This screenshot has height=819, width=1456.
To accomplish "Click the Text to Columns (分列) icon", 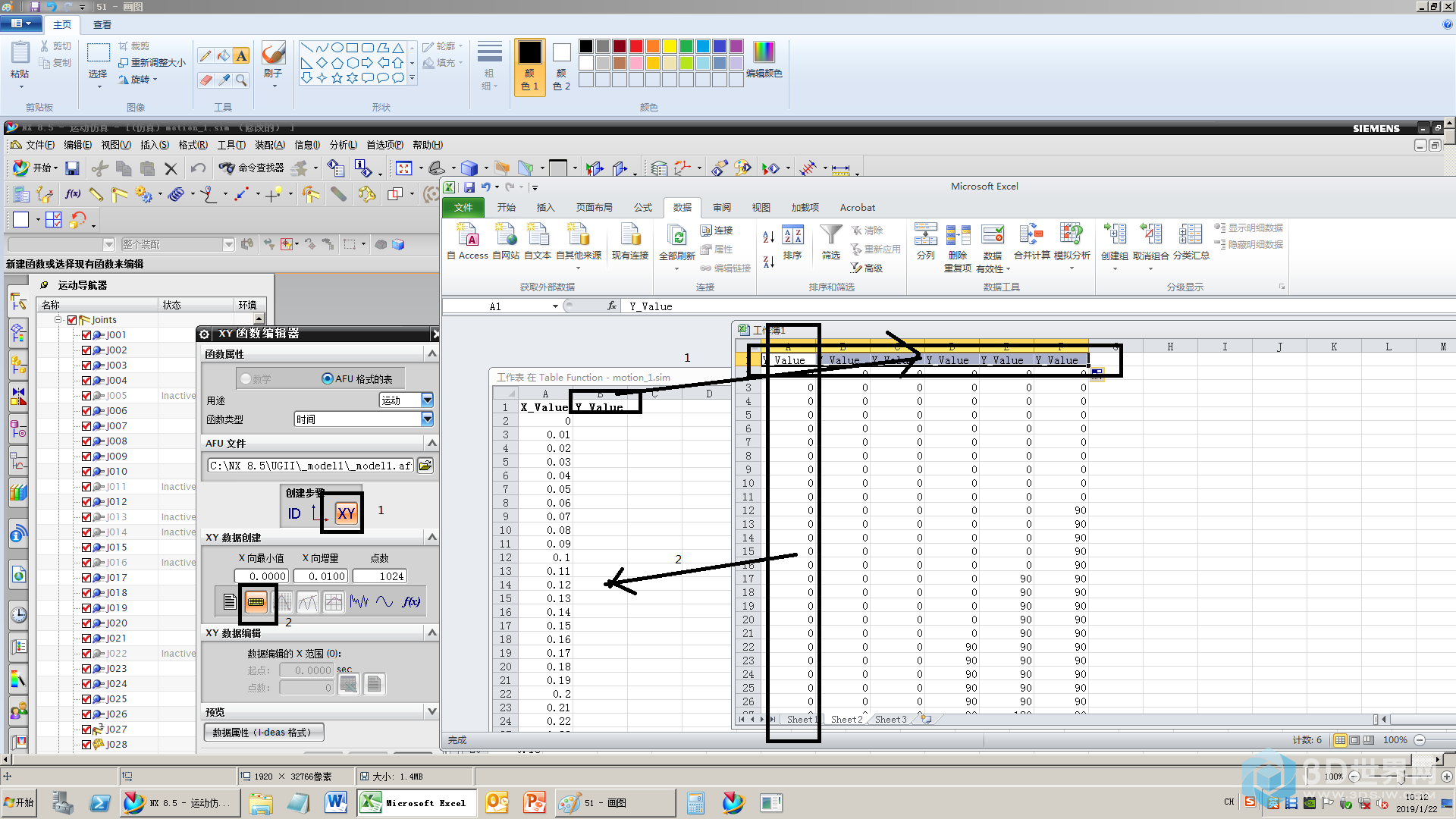I will (x=926, y=235).
